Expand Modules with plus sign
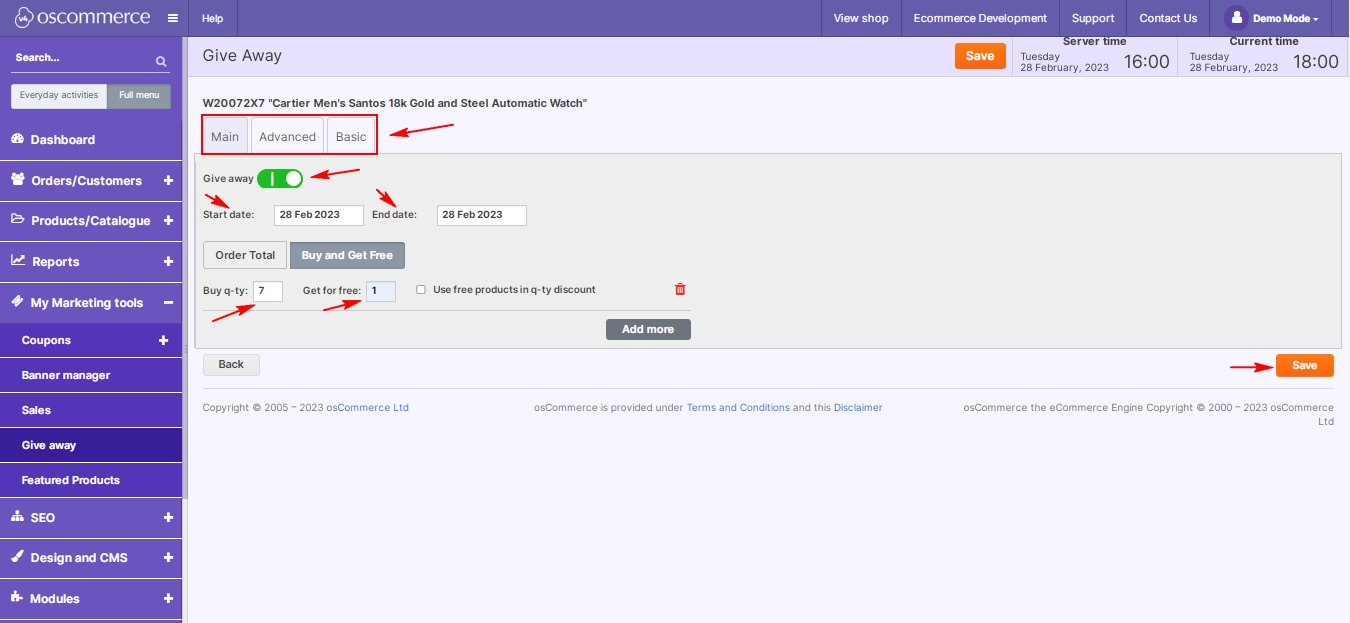This screenshot has width=1350, height=623. tap(168, 598)
